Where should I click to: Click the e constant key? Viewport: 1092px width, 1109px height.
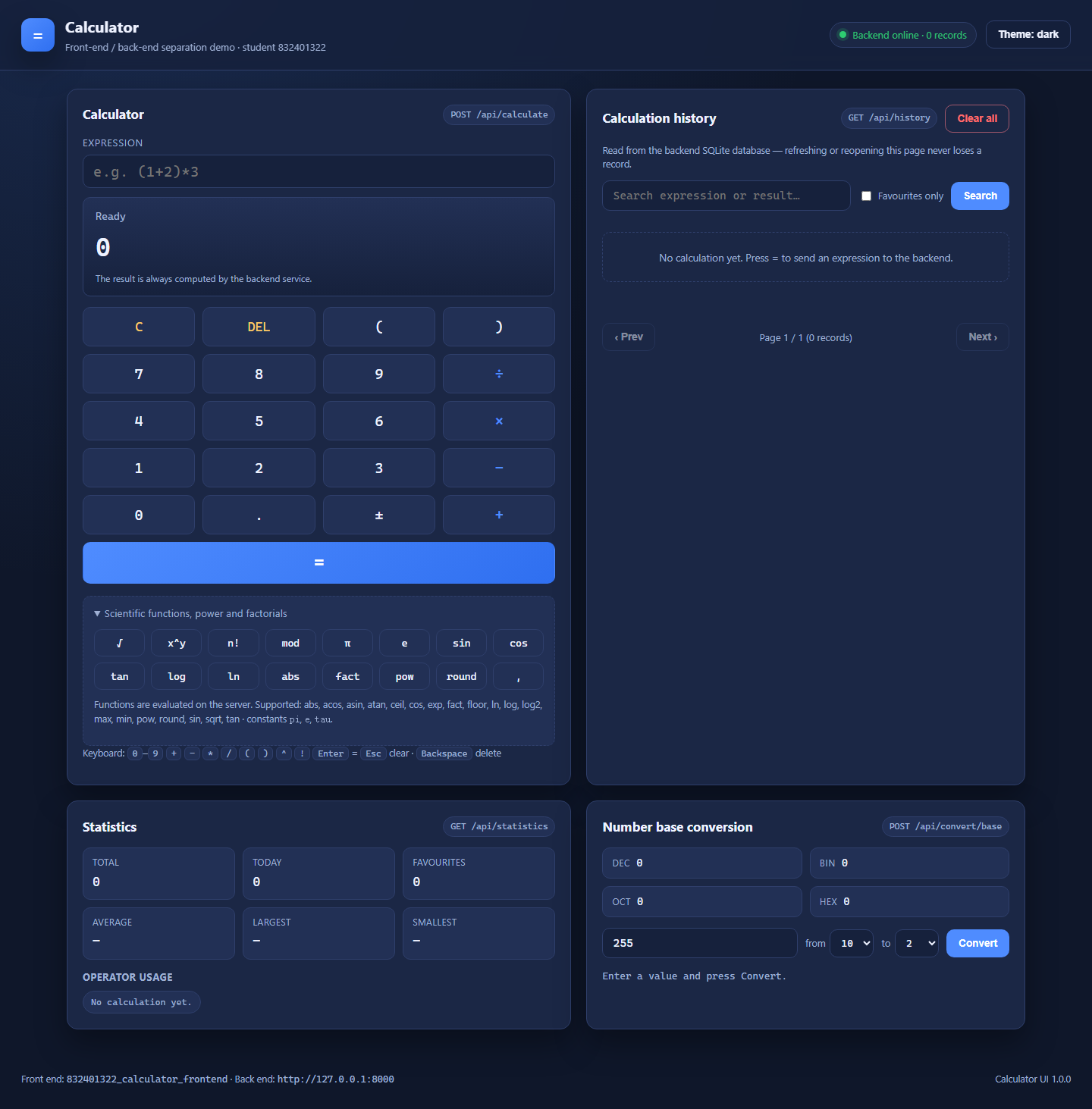tap(404, 643)
